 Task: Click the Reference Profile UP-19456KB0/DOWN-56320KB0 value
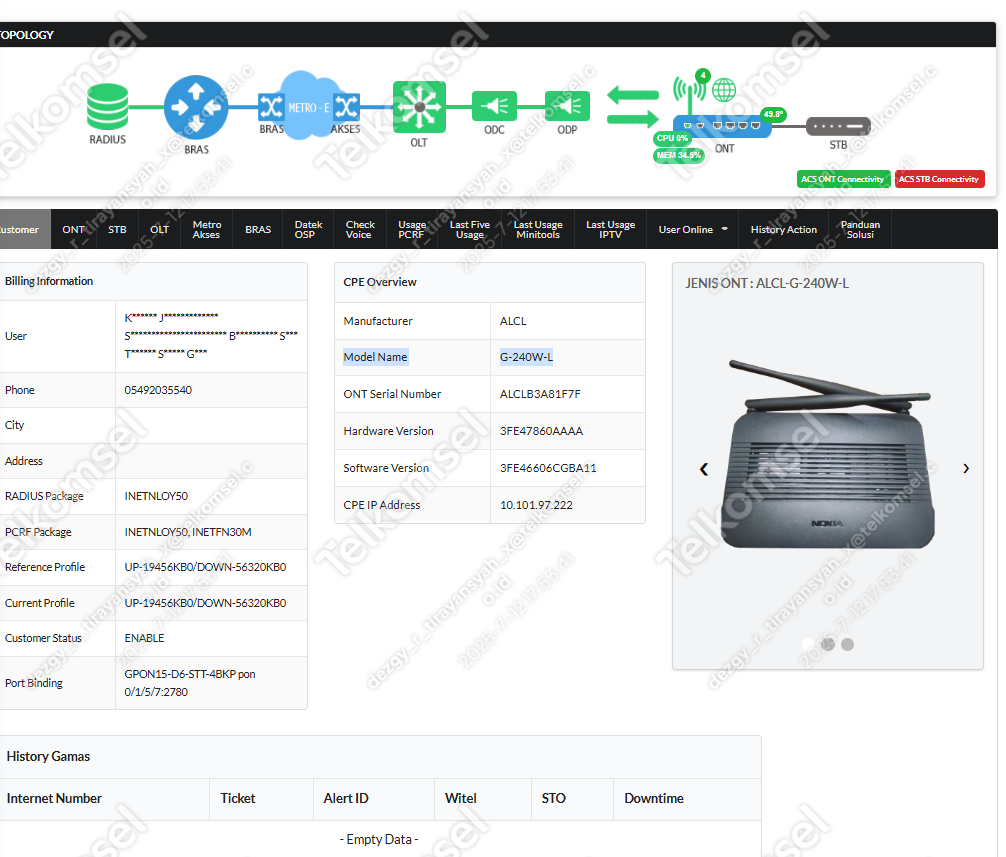coord(205,568)
